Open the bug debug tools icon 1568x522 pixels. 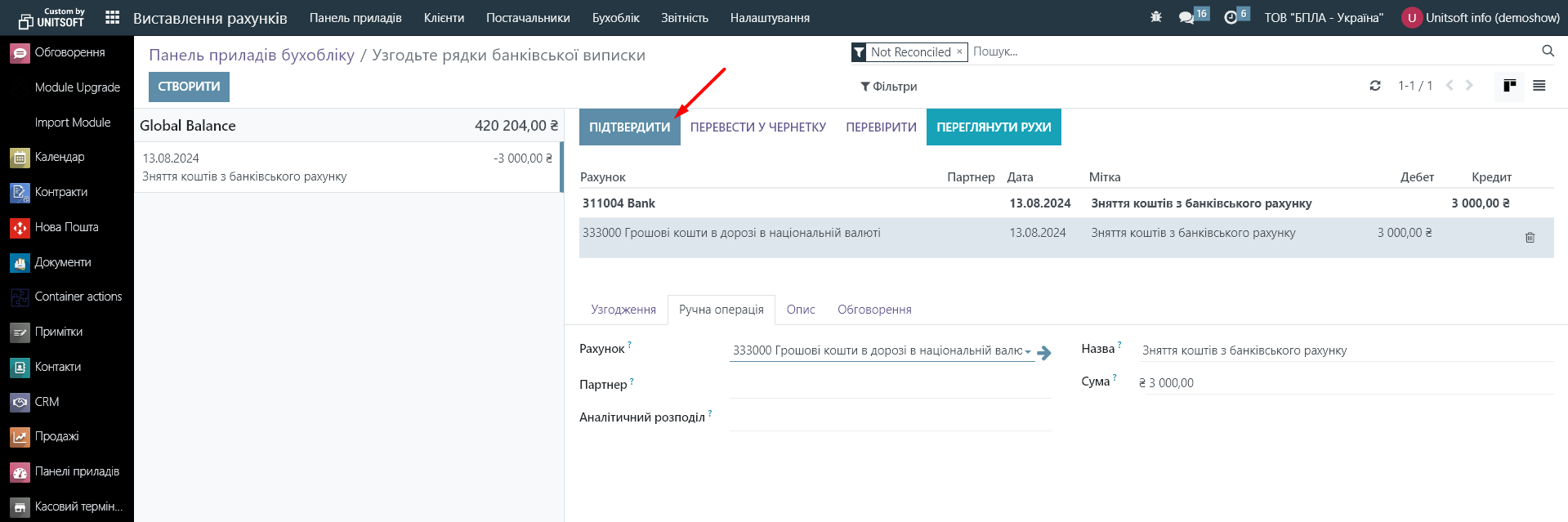tap(1155, 17)
